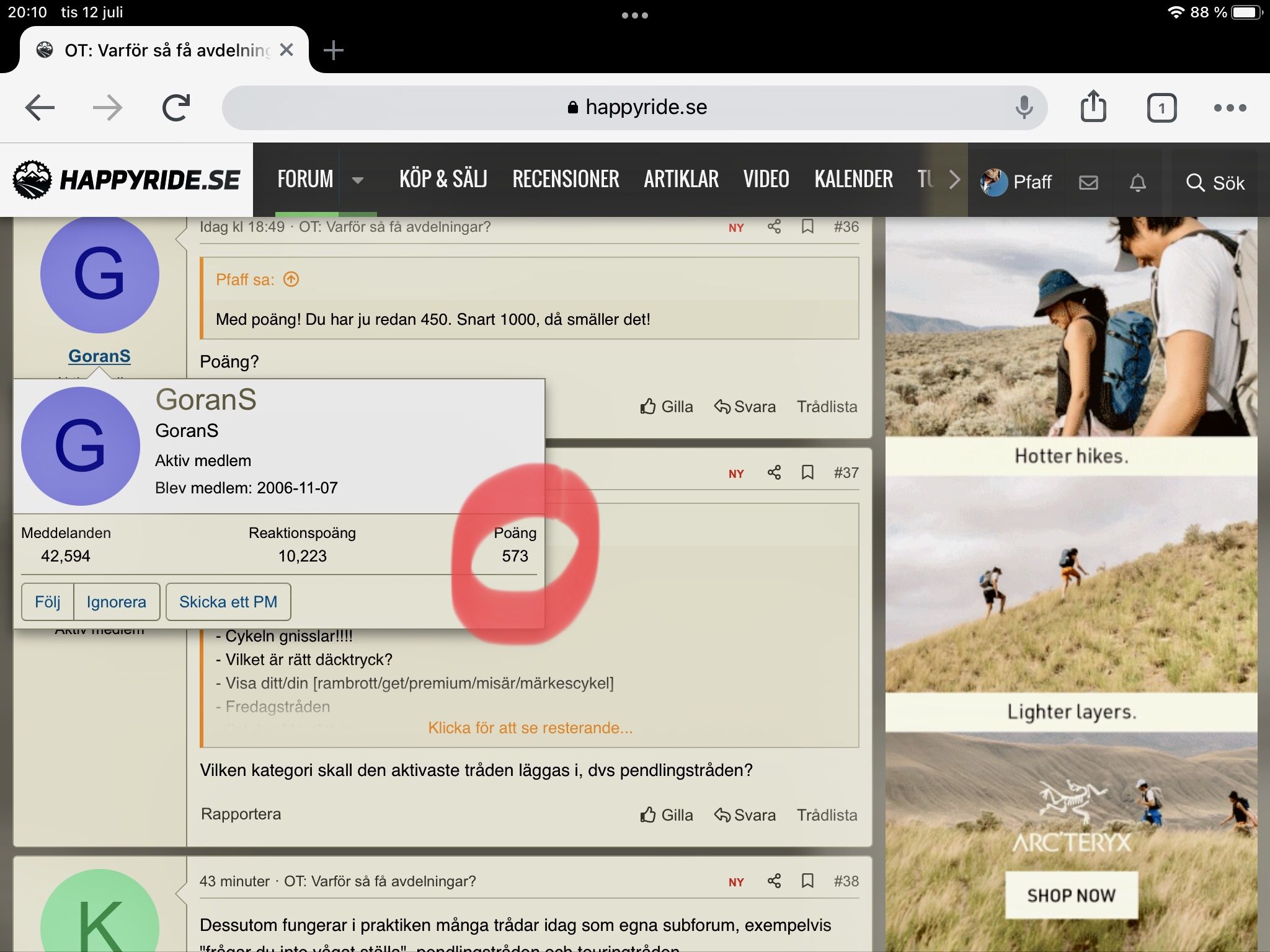Ignore GoranS with Ignorera button
The height and width of the screenshot is (952, 1270).
[117, 602]
